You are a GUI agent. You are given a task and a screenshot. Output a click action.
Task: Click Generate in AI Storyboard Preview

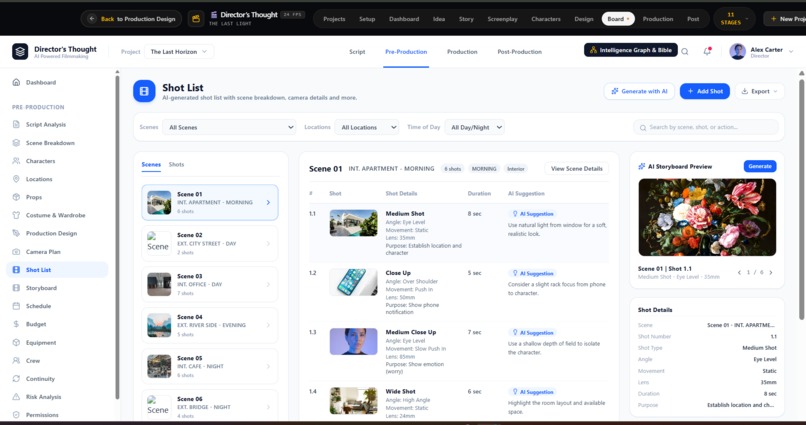pos(760,166)
